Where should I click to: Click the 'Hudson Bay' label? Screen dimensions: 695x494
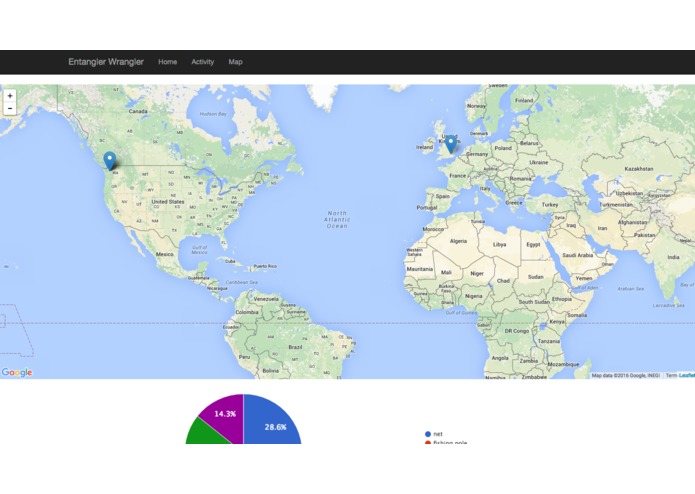coord(213,114)
